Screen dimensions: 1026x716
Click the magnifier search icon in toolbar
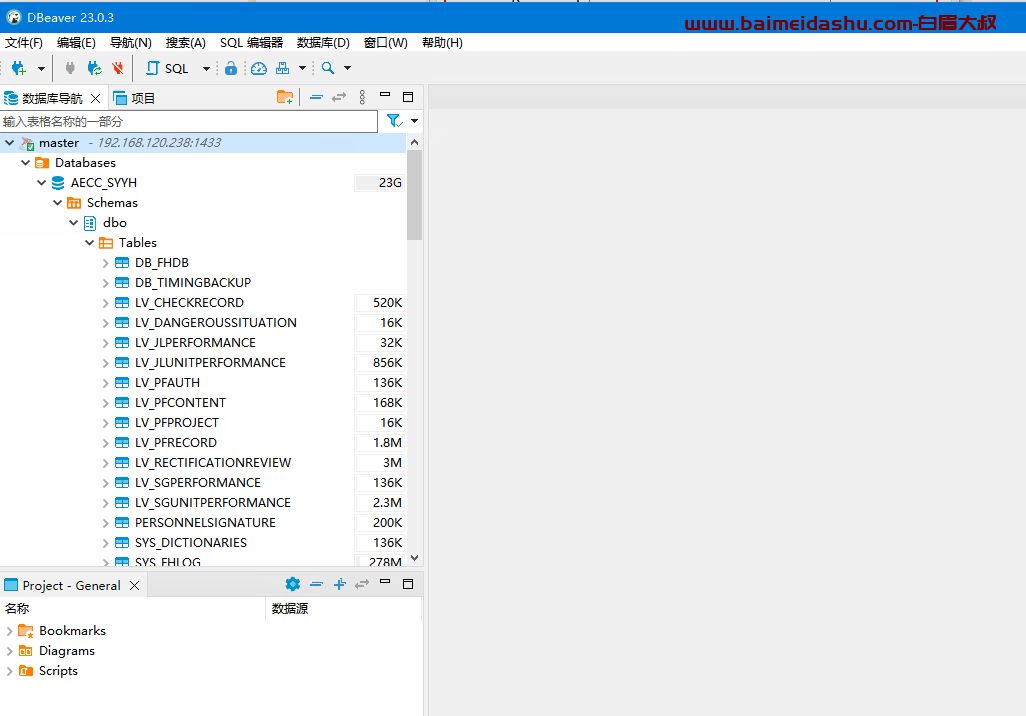tap(327, 68)
